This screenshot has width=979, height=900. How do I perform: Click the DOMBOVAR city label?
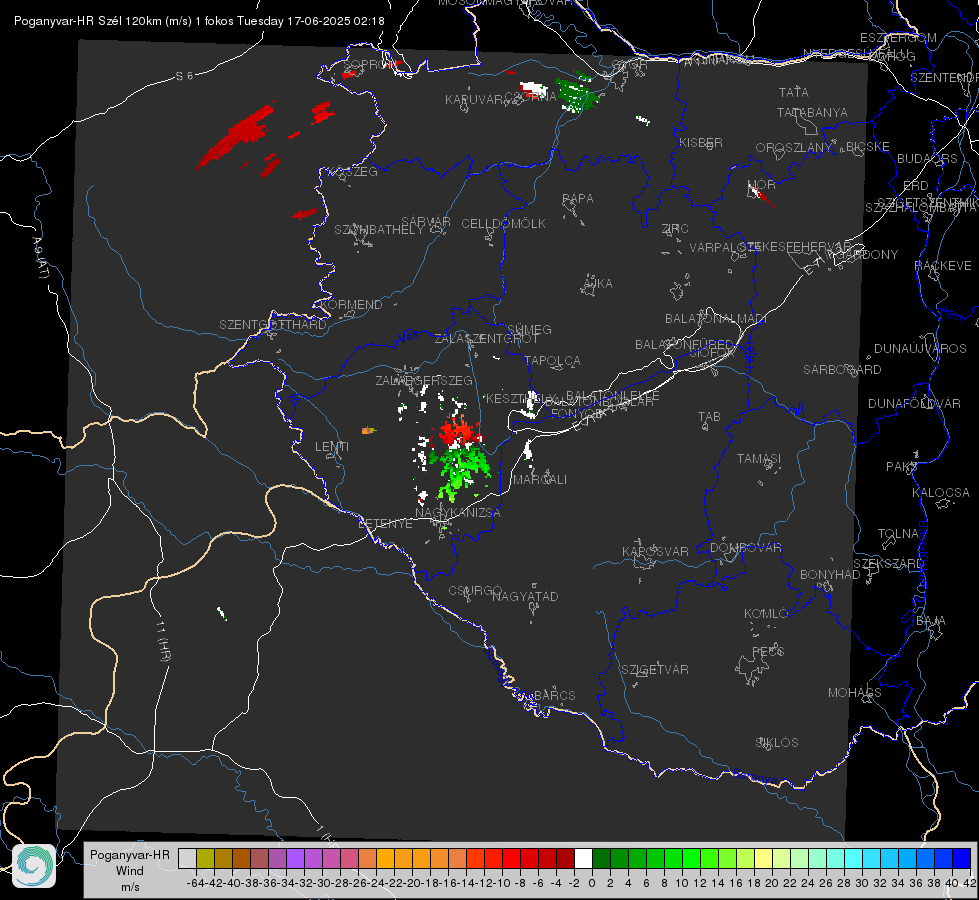tap(745, 548)
